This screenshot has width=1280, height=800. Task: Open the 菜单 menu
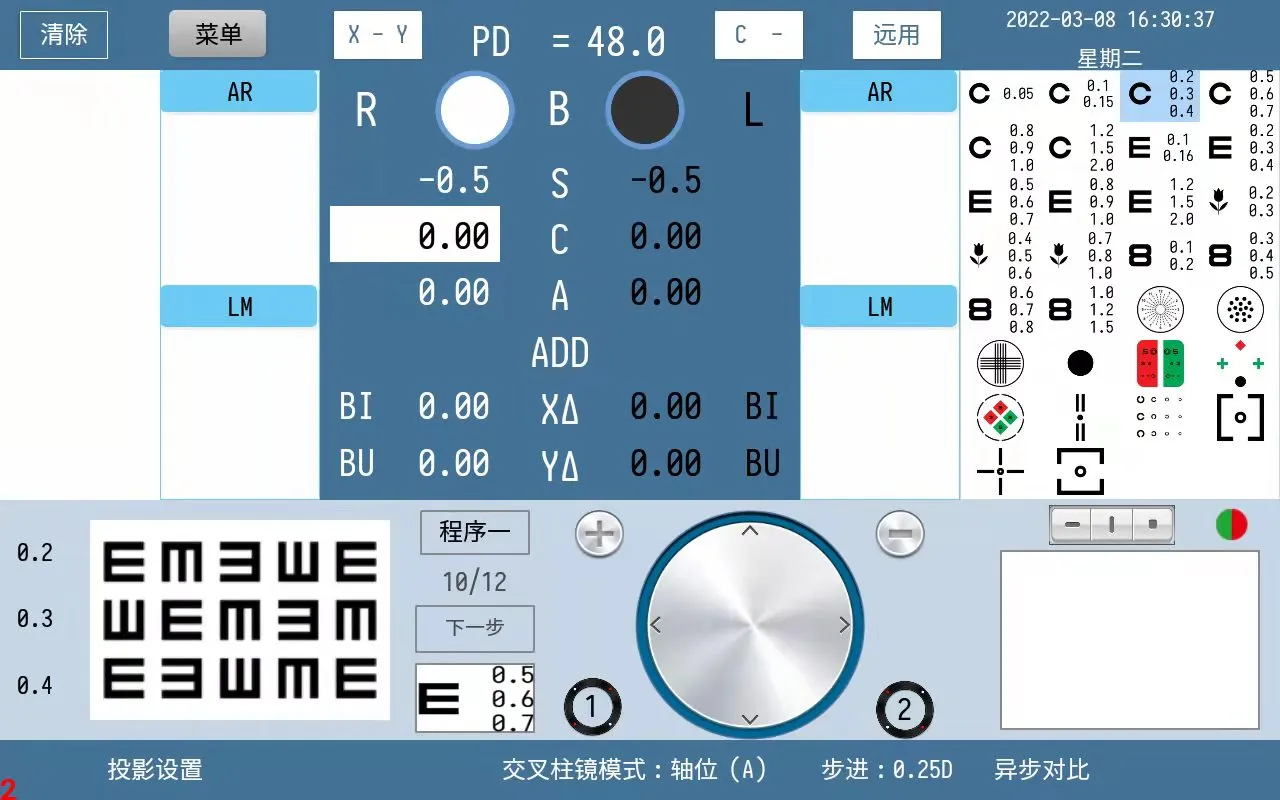click(217, 34)
